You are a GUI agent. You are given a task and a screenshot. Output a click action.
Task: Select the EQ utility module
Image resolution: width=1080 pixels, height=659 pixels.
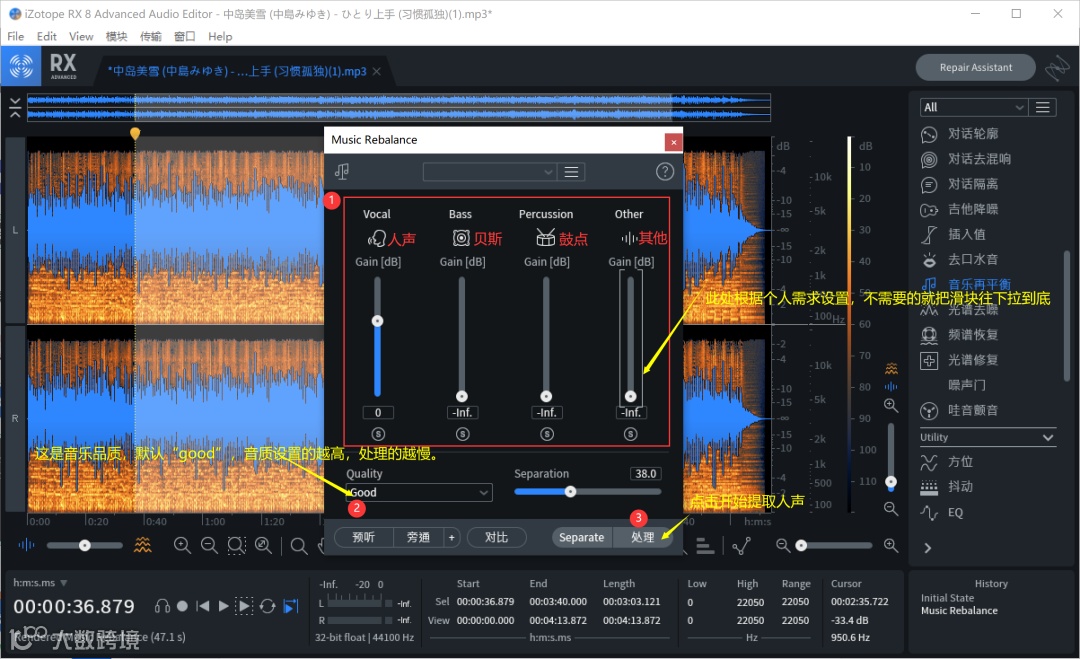[x=955, y=512]
